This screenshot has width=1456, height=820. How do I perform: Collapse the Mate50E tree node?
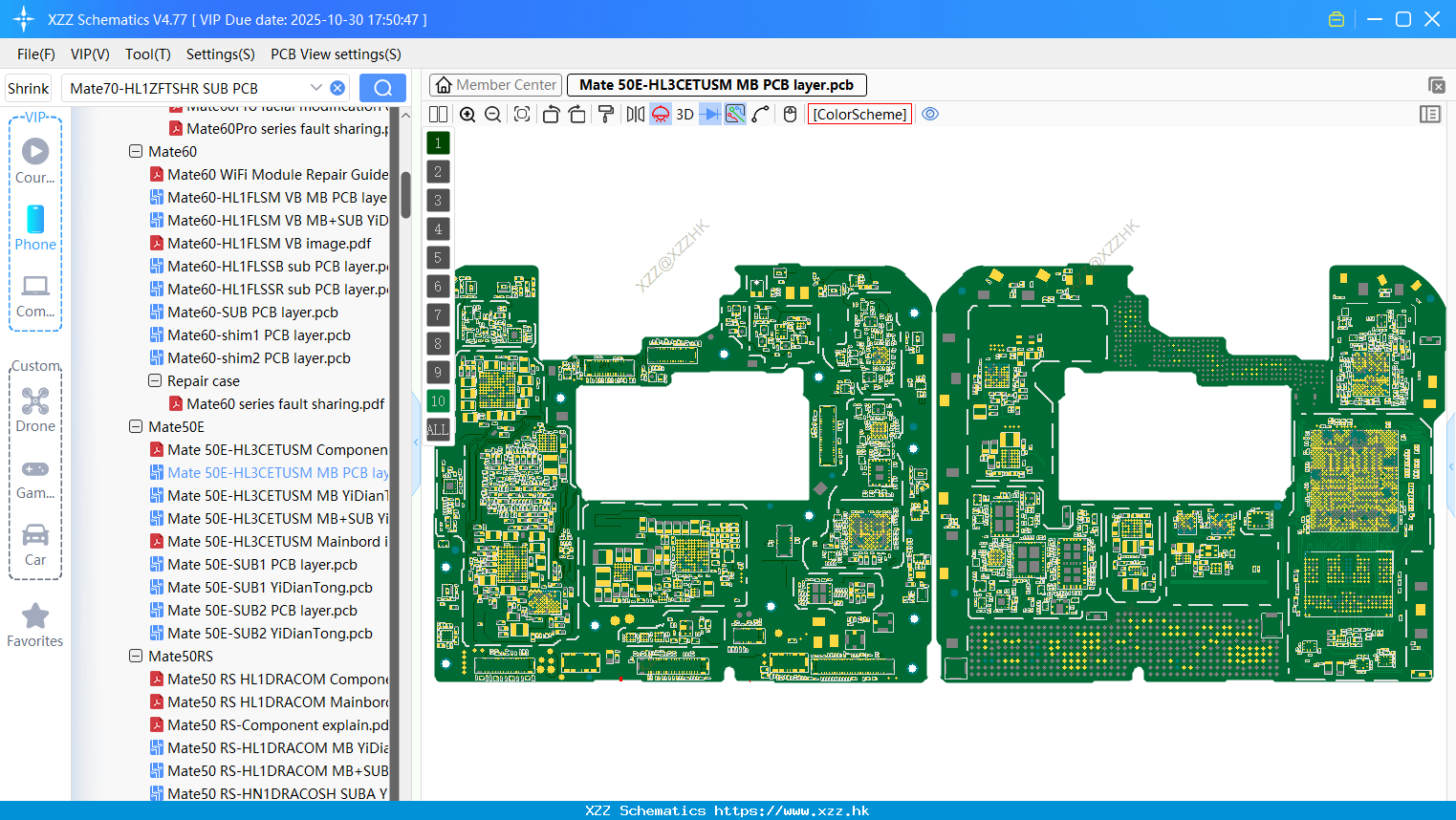click(x=136, y=426)
